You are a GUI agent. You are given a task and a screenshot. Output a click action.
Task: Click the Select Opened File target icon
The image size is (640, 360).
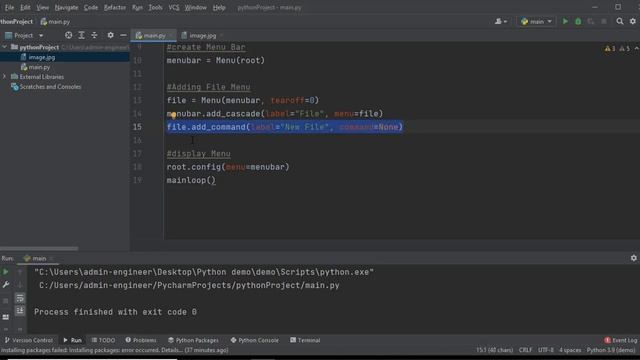click(69, 36)
